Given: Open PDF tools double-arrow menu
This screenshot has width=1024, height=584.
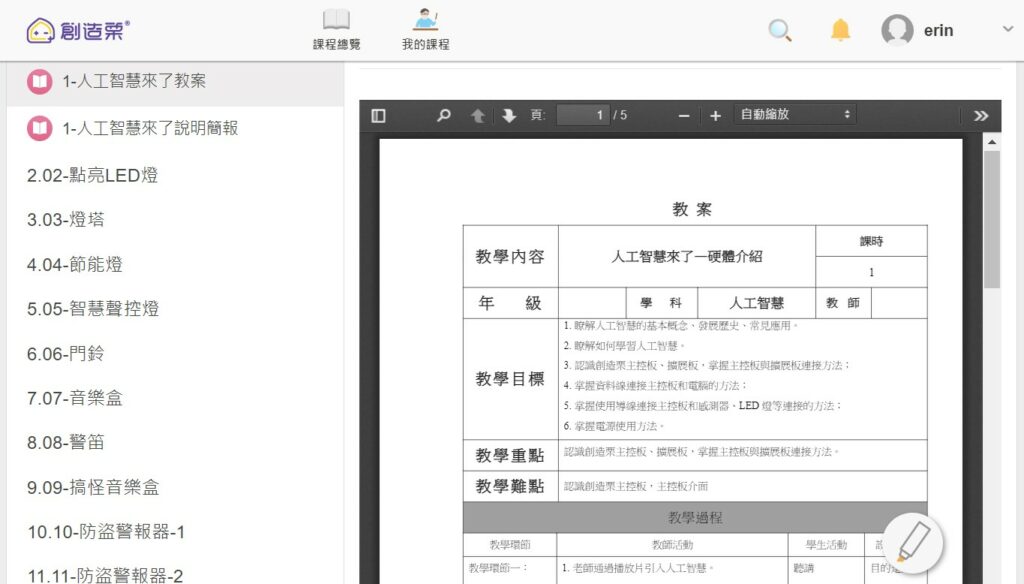Looking at the screenshot, I should point(981,116).
